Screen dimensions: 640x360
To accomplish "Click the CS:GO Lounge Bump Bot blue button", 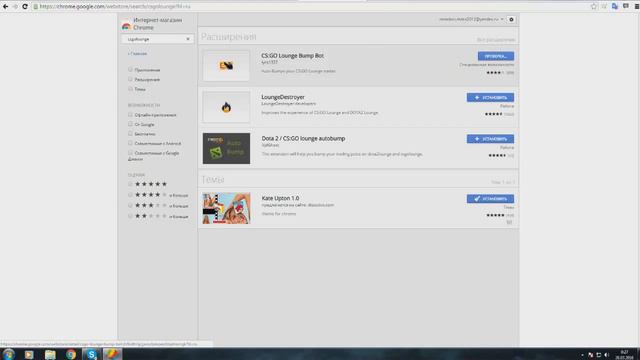I will pos(496,56).
